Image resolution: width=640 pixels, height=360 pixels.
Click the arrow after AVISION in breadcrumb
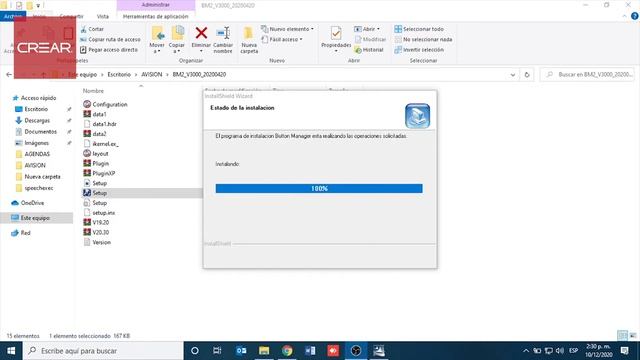pos(167,75)
